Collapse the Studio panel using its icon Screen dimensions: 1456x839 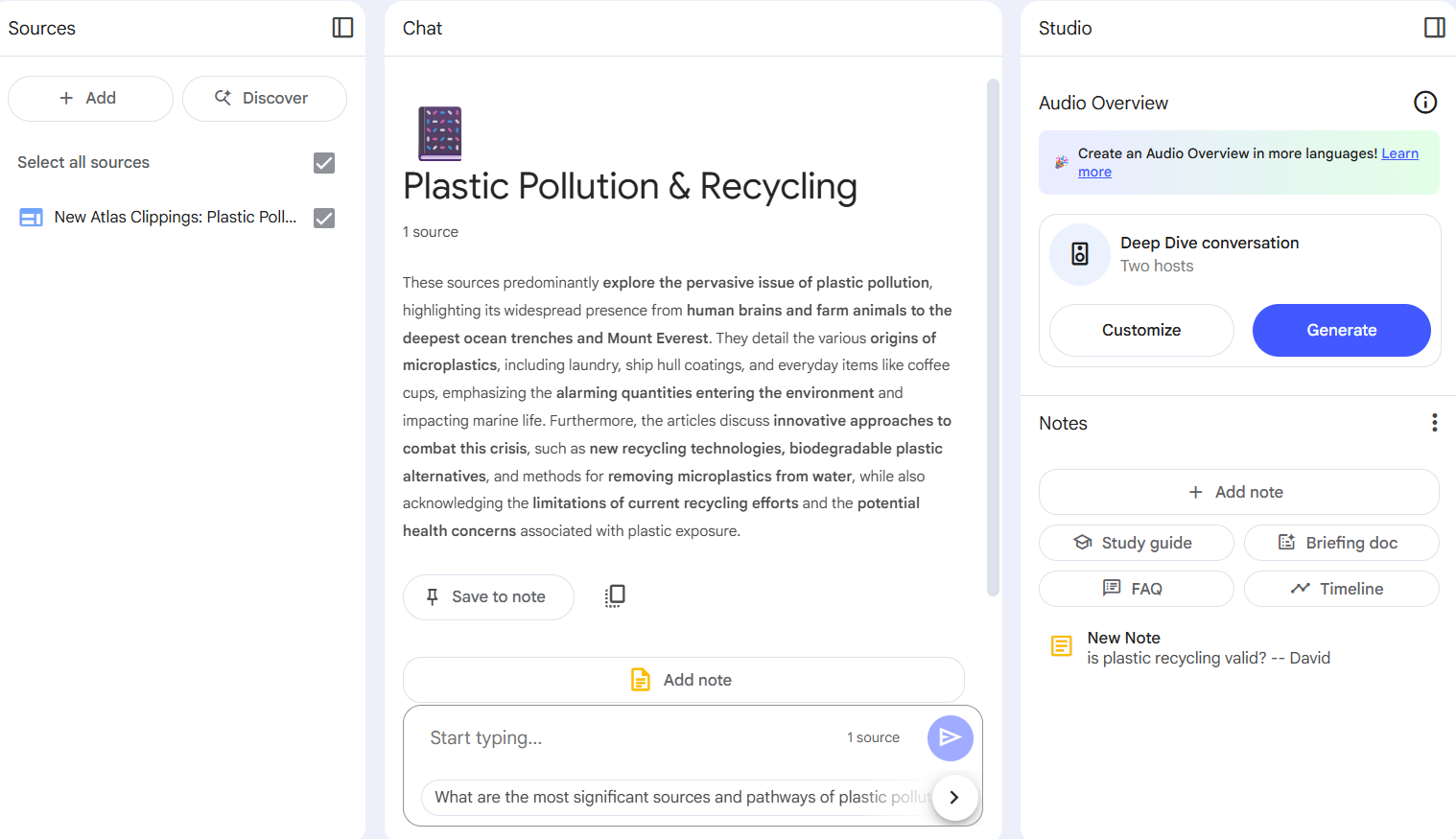click(x=1434, y=28)
